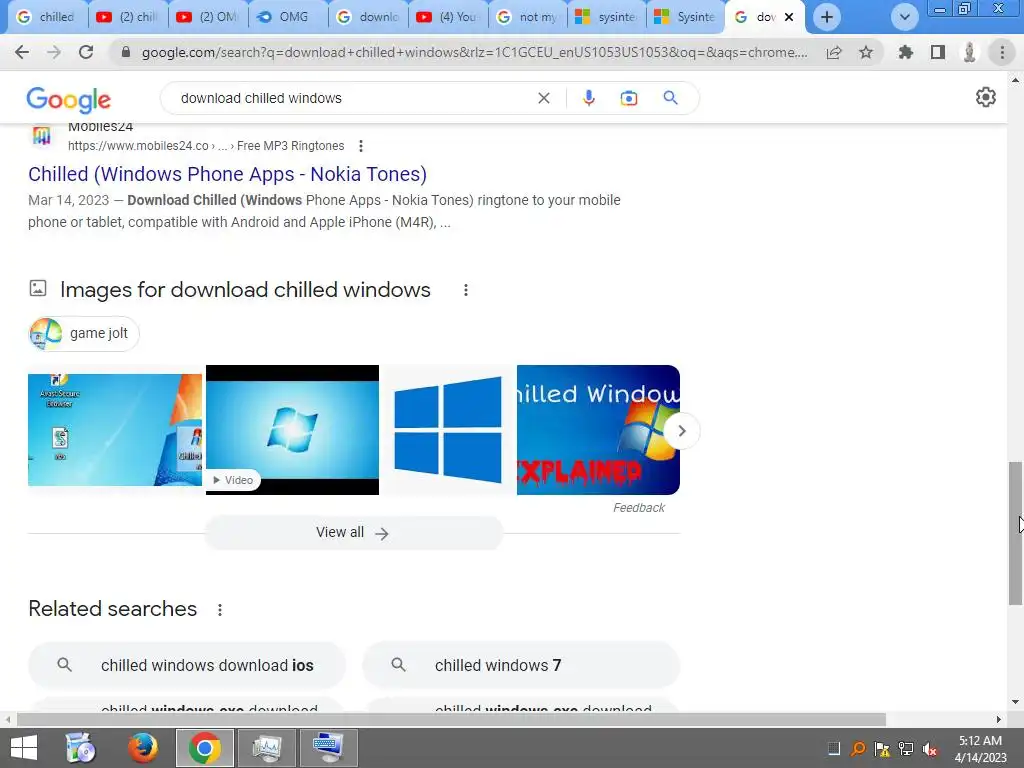Open taskbar clock showing 5:12 AM

[x=980, y=748]
